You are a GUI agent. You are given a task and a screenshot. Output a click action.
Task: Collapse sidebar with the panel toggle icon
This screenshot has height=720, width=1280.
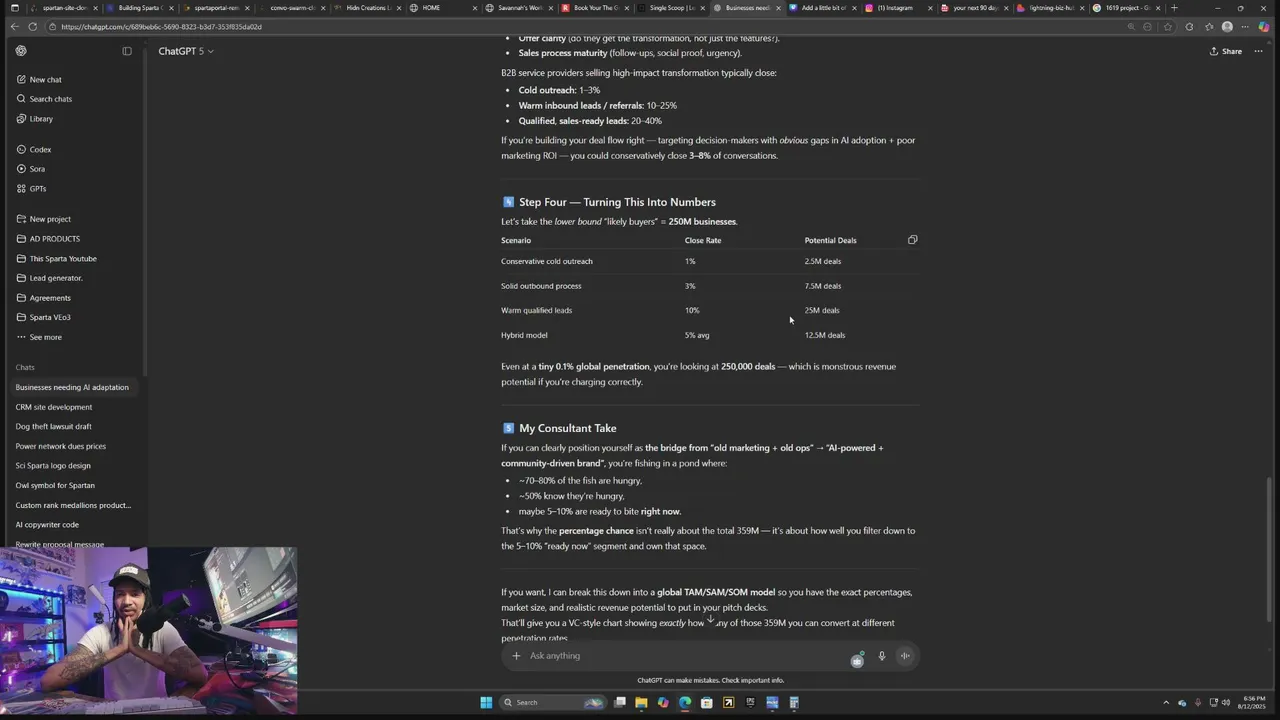[127, 51]
